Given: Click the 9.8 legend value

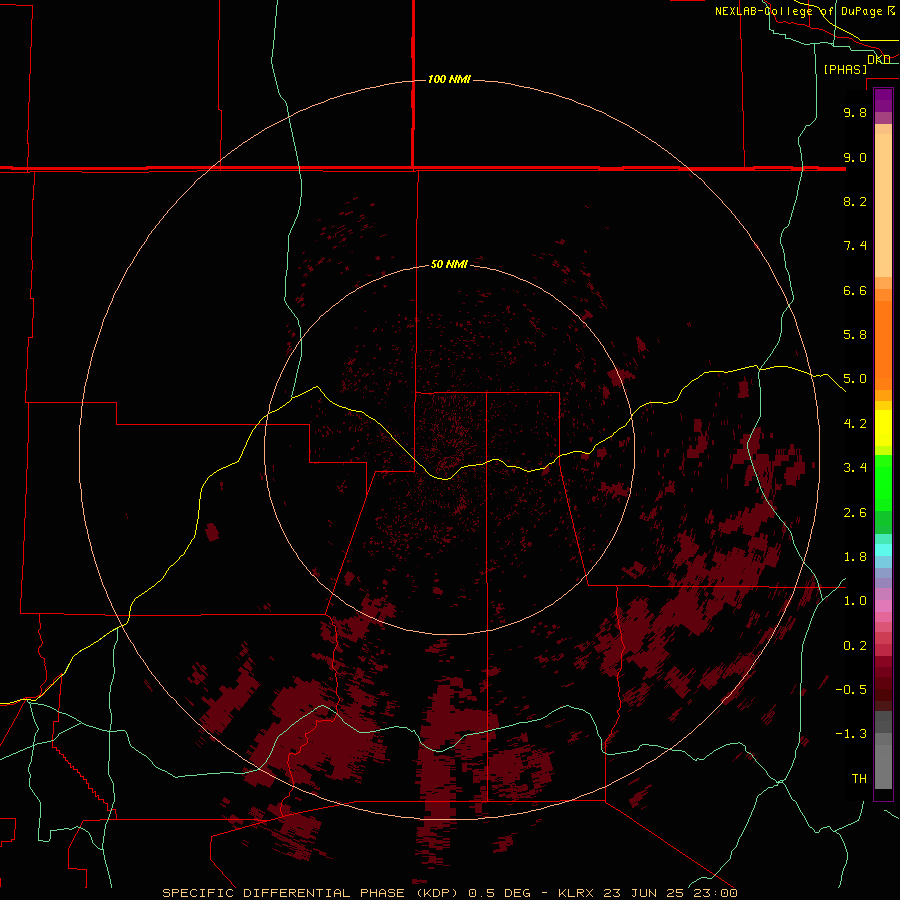Looking at the screenshot, I should point(855,112).
